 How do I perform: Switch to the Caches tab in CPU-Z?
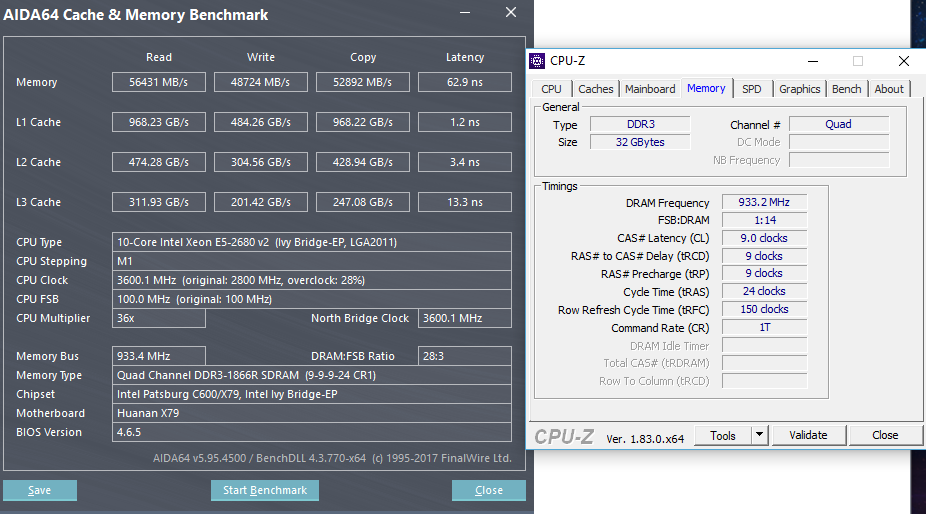coord(595,89)
